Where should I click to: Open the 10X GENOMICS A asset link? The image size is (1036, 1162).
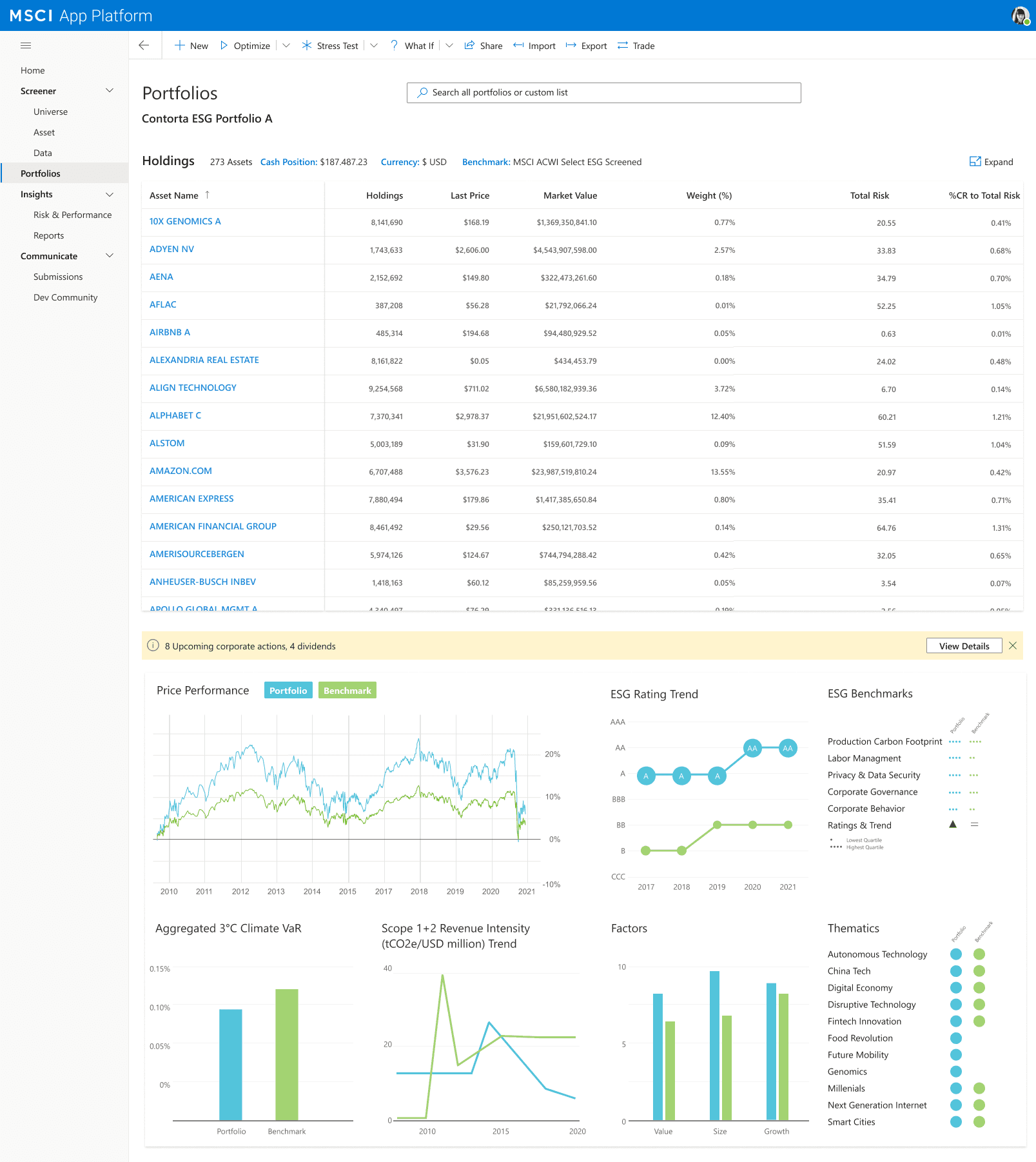(x=185, y=221)
